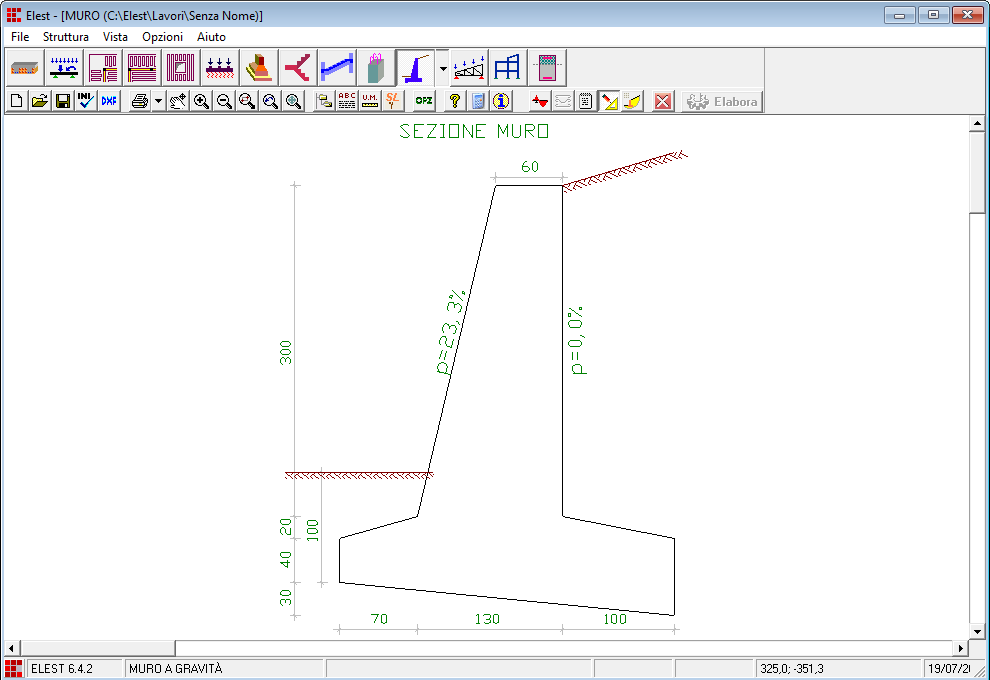Image resolution: width=990 pixels, height=680 pixels.
Task: Click the truss structure icon
Action: (x=469, y=68)
